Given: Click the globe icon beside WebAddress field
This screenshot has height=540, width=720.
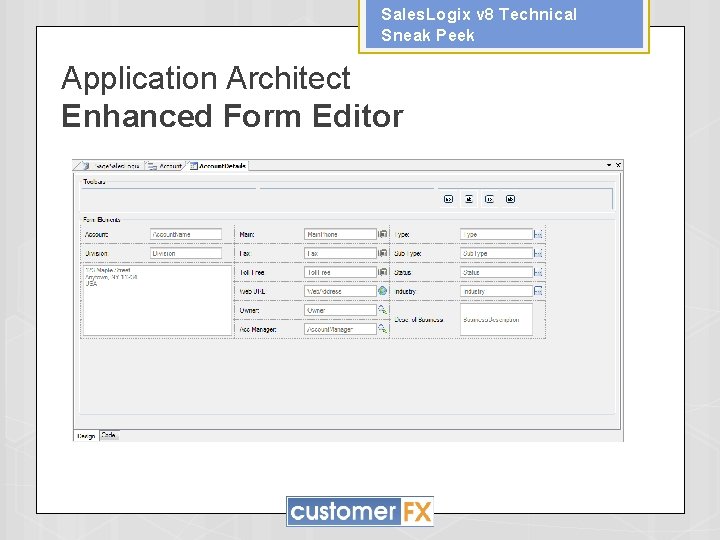Looking at the screenshot, I should [382, 291].
